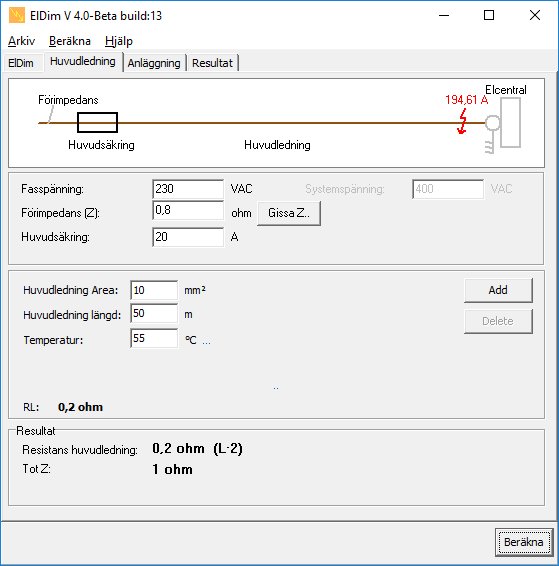Open the Beräkna menu
This screenshot has height=566, width=559.
tap(70, 41)
